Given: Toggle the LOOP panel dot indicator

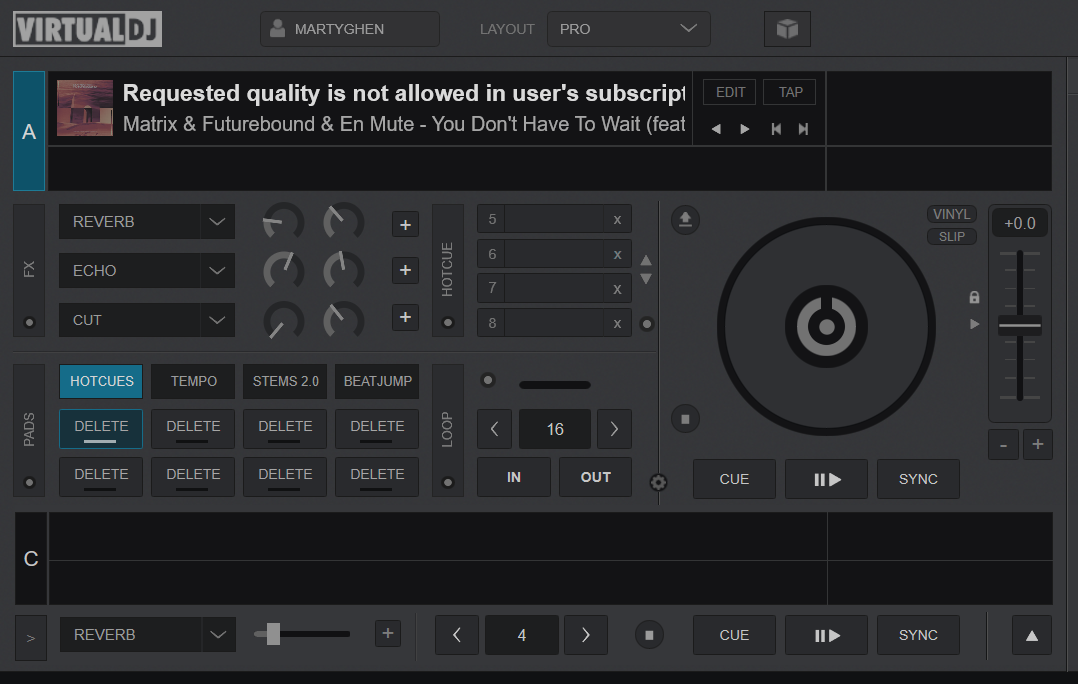Looking at the screenshot, I should coord(448,483).
